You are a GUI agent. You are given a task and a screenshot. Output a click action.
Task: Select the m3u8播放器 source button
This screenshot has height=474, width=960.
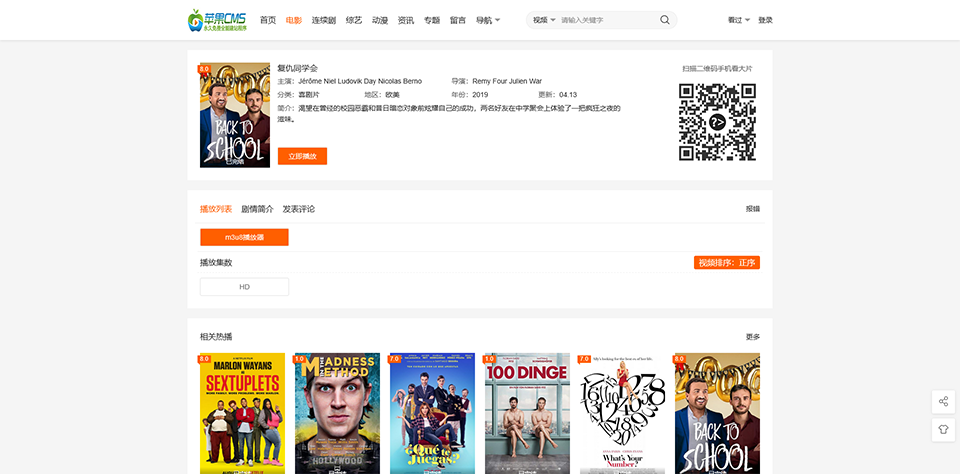click(244, 237)
